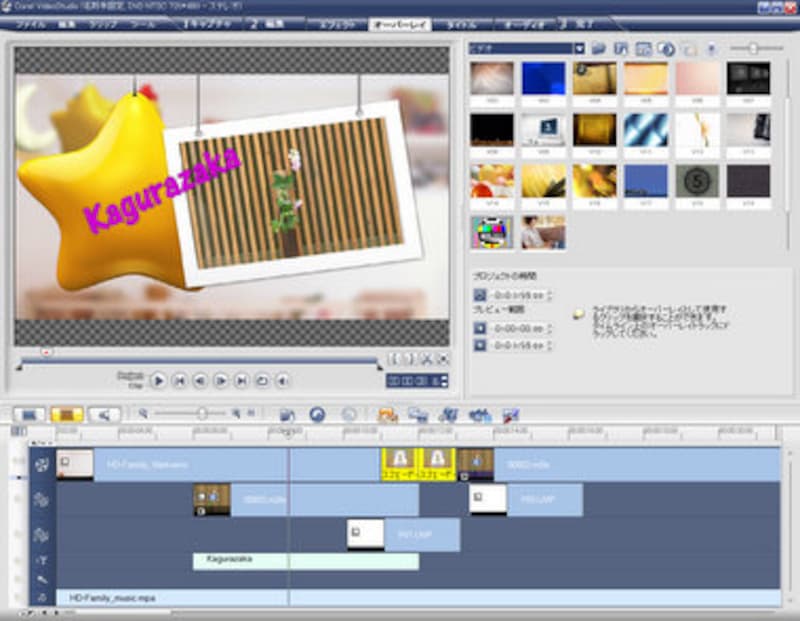Expand the library media type dropdown
The image size is (800, 621).
pos(579,48)
